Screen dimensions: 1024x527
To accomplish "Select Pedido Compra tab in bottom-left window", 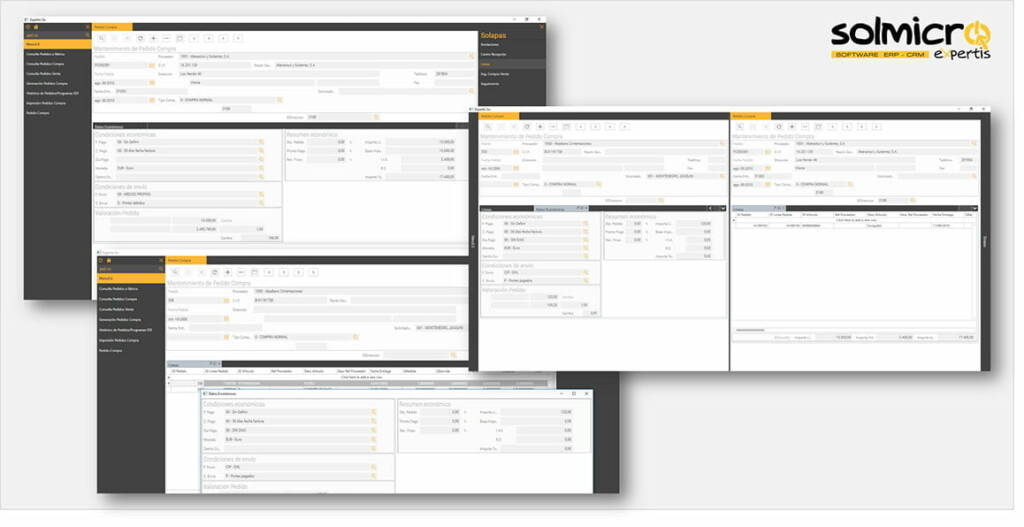I will (x=185, y=261).
